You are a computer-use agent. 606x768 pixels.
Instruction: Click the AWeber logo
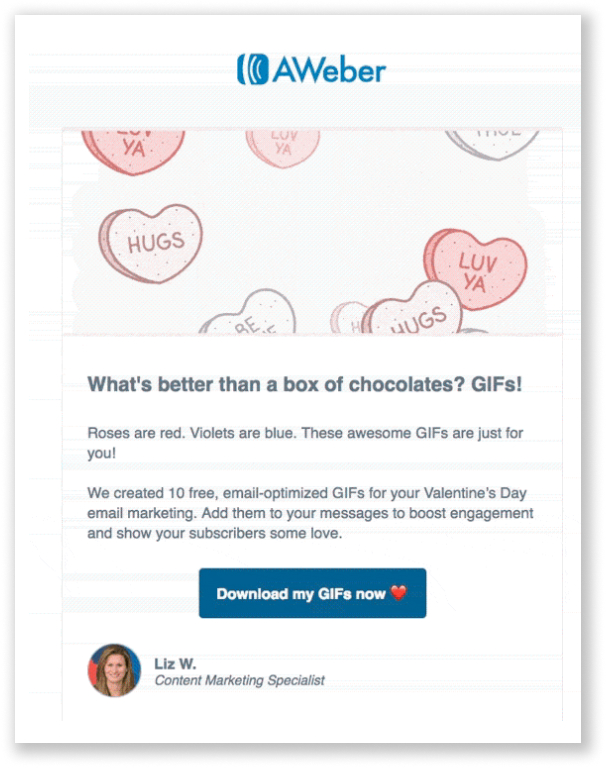click(x=312, y=70)
